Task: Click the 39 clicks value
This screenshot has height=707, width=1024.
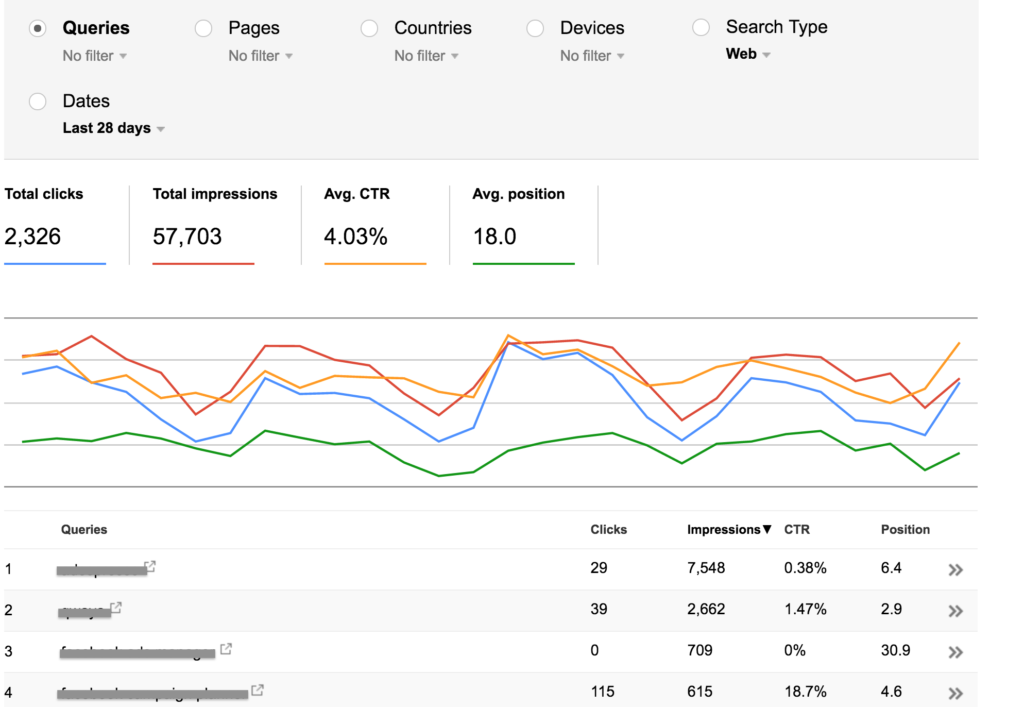Action: (x=599, y=609)
